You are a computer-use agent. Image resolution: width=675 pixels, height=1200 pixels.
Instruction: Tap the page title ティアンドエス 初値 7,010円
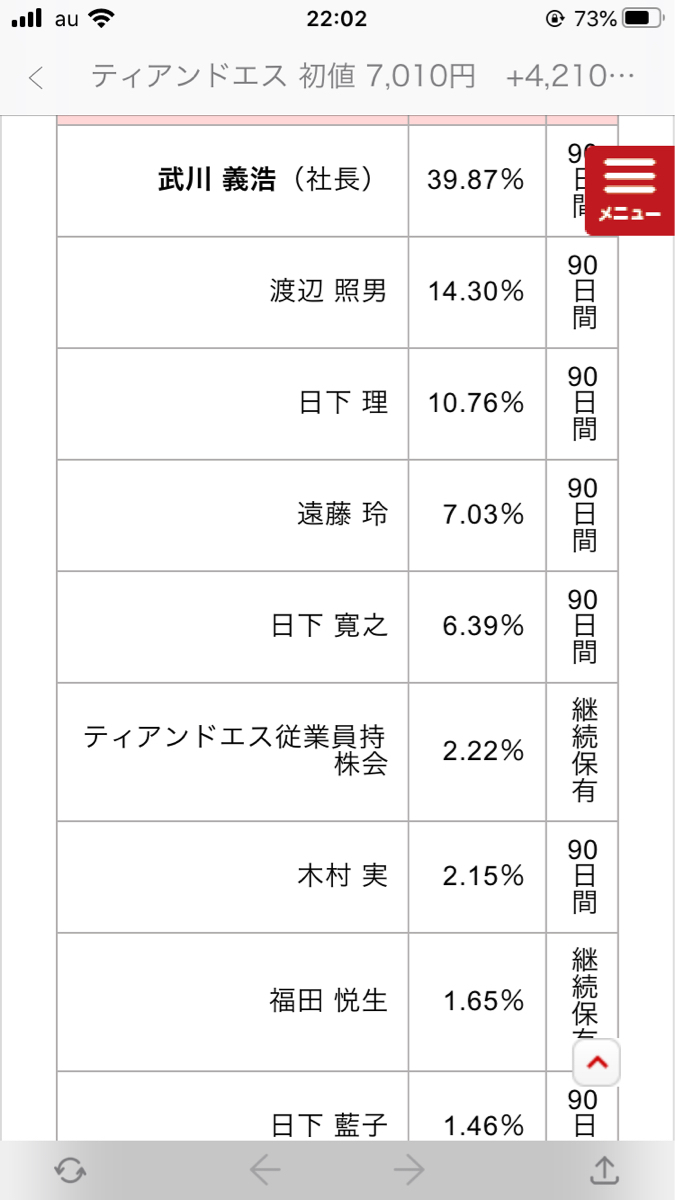pos(283,77)
